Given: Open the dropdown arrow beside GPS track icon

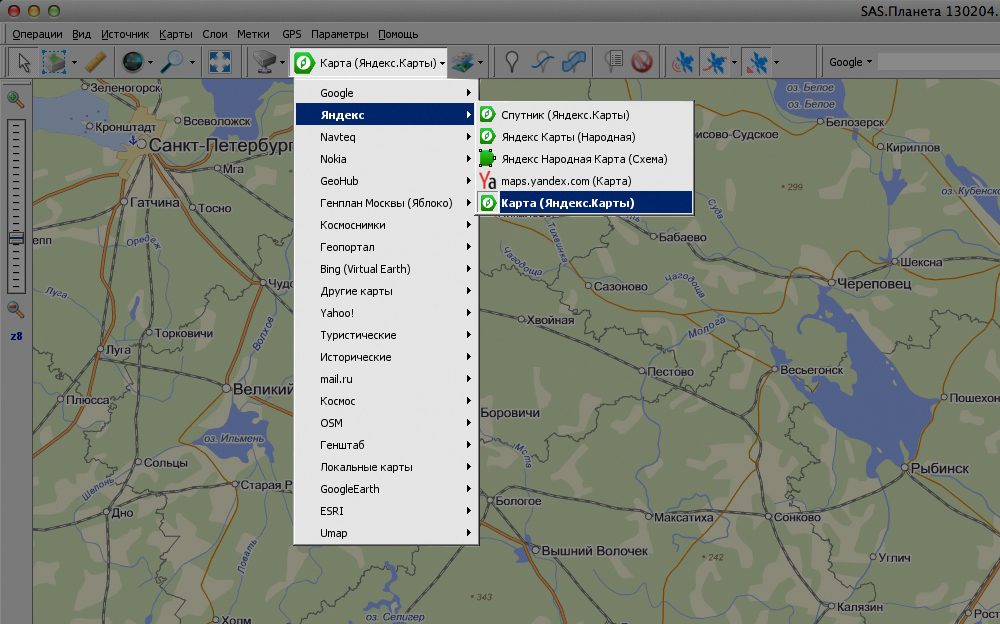Looking at the screenshot, I should coord(734,63).
